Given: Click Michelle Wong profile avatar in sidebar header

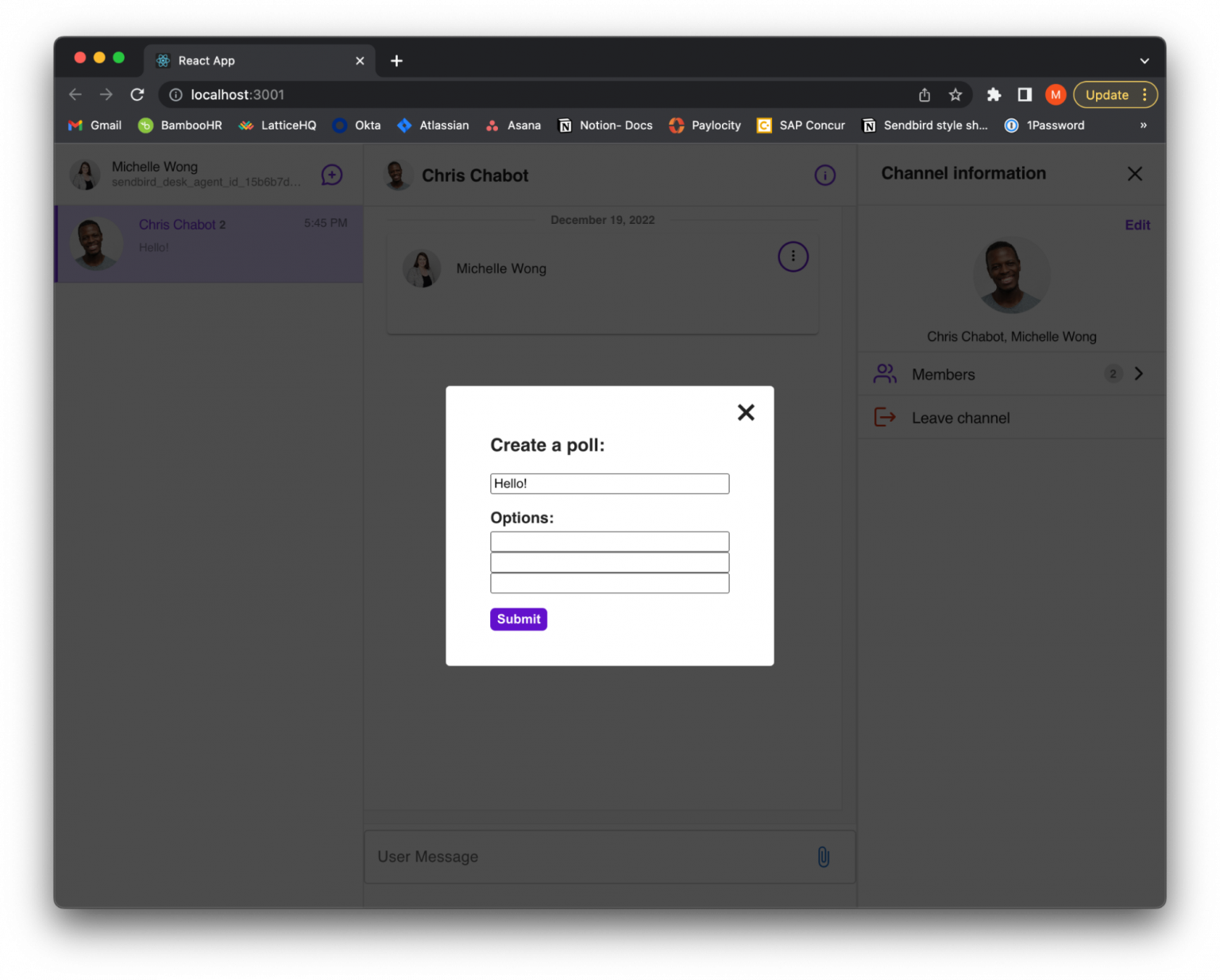Looking at the screenshot, I should pyautogui.click(x=85, y=175).
